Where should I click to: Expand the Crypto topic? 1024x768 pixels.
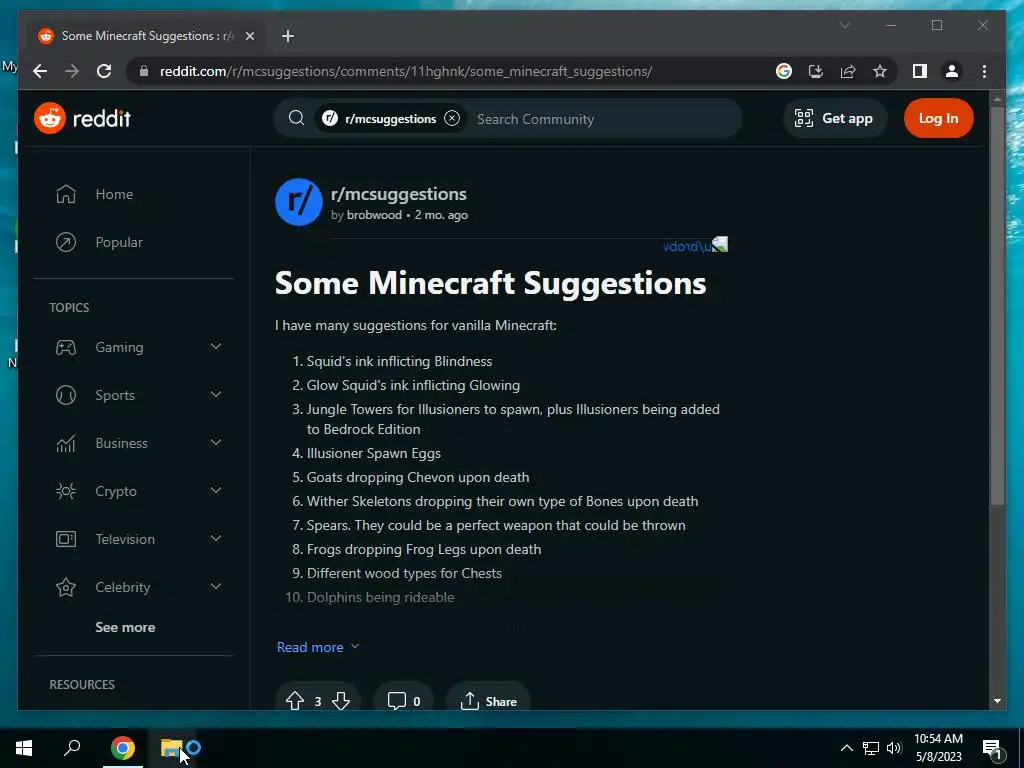point(216,490)
